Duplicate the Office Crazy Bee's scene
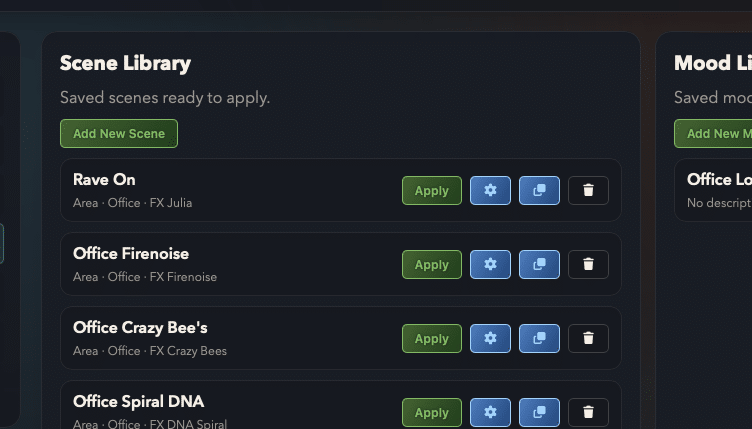Image resolution: width=752 pixels, height=429 pixels. 539,338
